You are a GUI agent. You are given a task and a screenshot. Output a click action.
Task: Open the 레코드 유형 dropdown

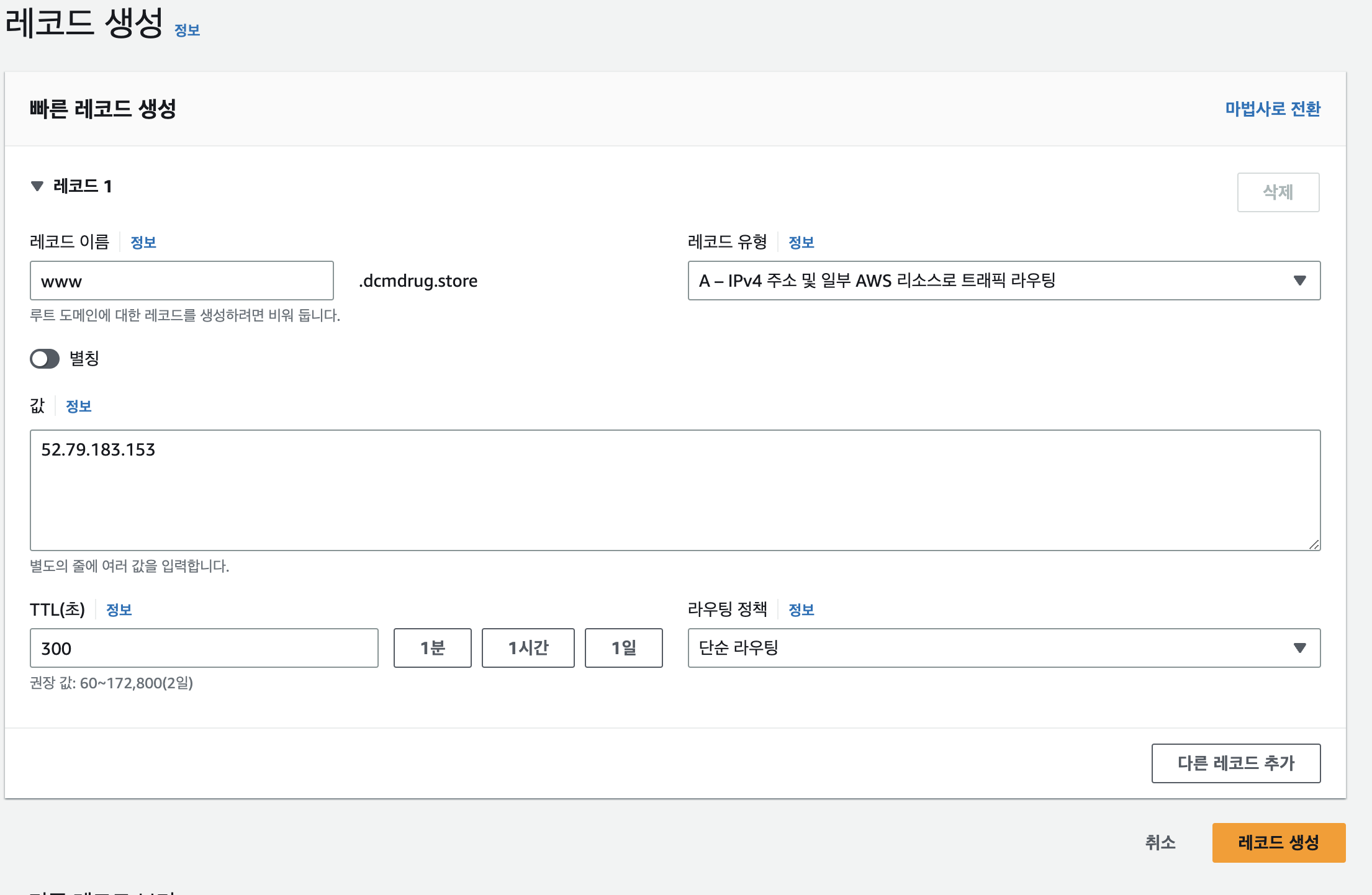pyautogui.click(x=1003, y=281)
